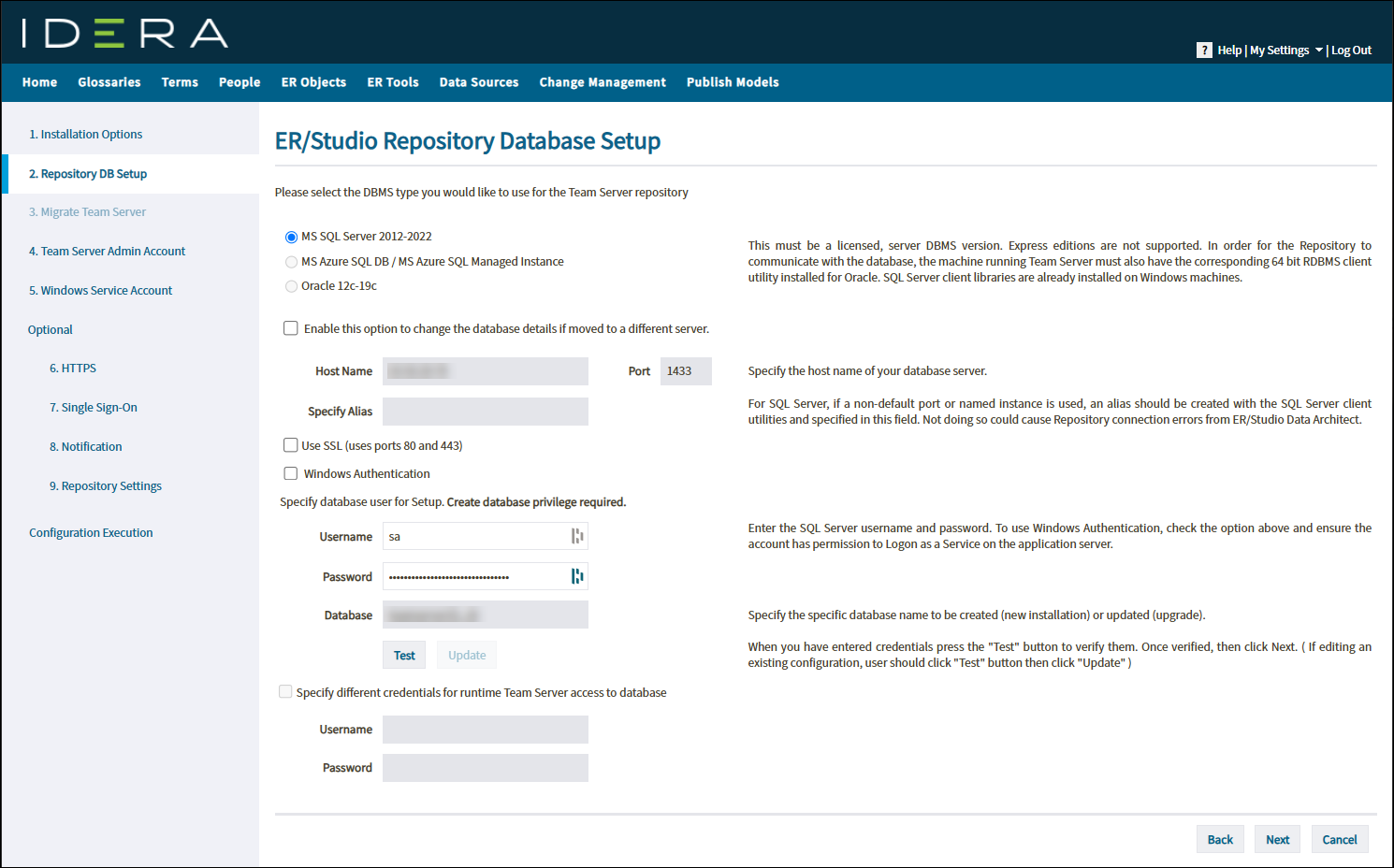Toggle Use SSL checkbox

291,445
